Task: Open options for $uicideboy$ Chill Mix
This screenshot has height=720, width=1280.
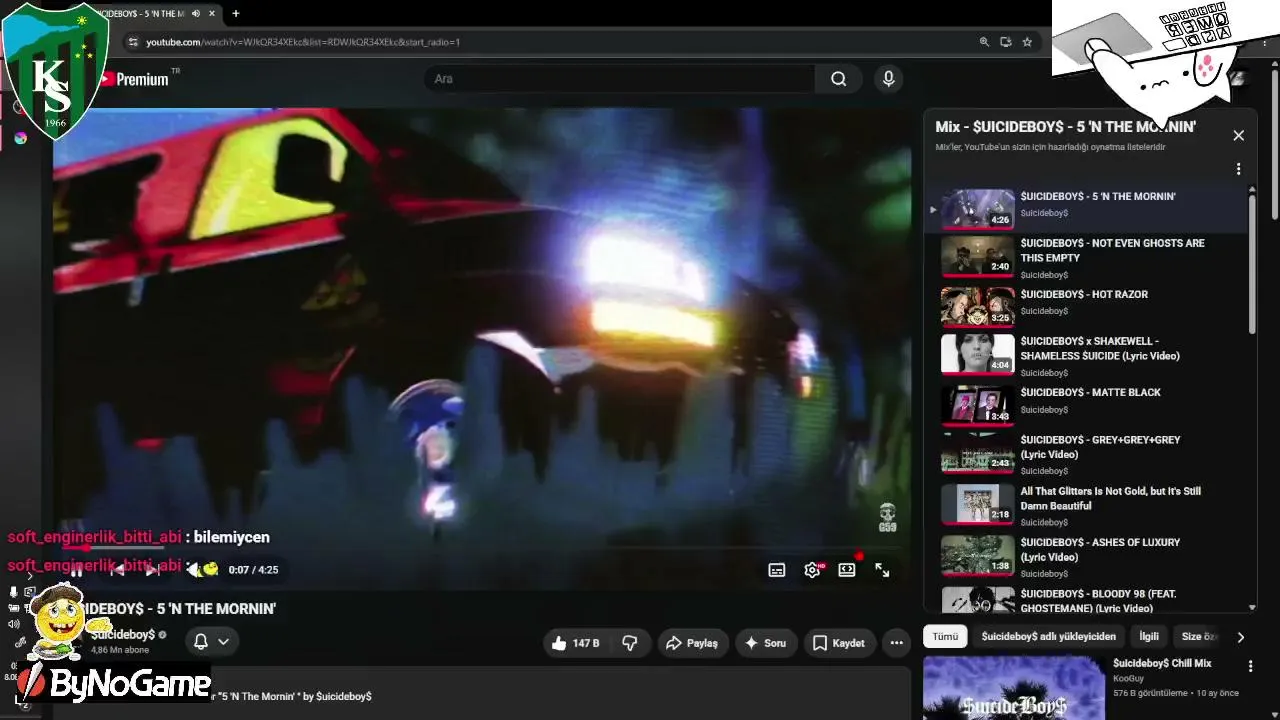Action: point(1250,666)
